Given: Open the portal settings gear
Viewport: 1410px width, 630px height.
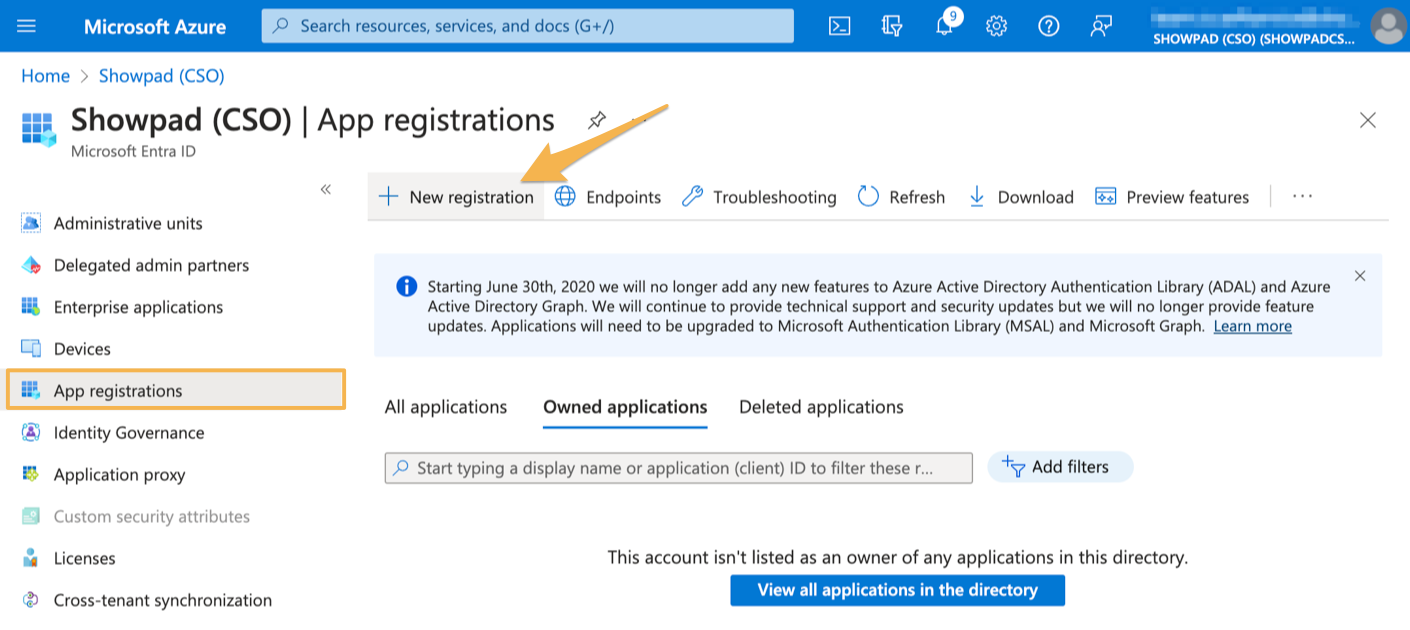Looking at the screenshot, I should [x=996, y=26].
